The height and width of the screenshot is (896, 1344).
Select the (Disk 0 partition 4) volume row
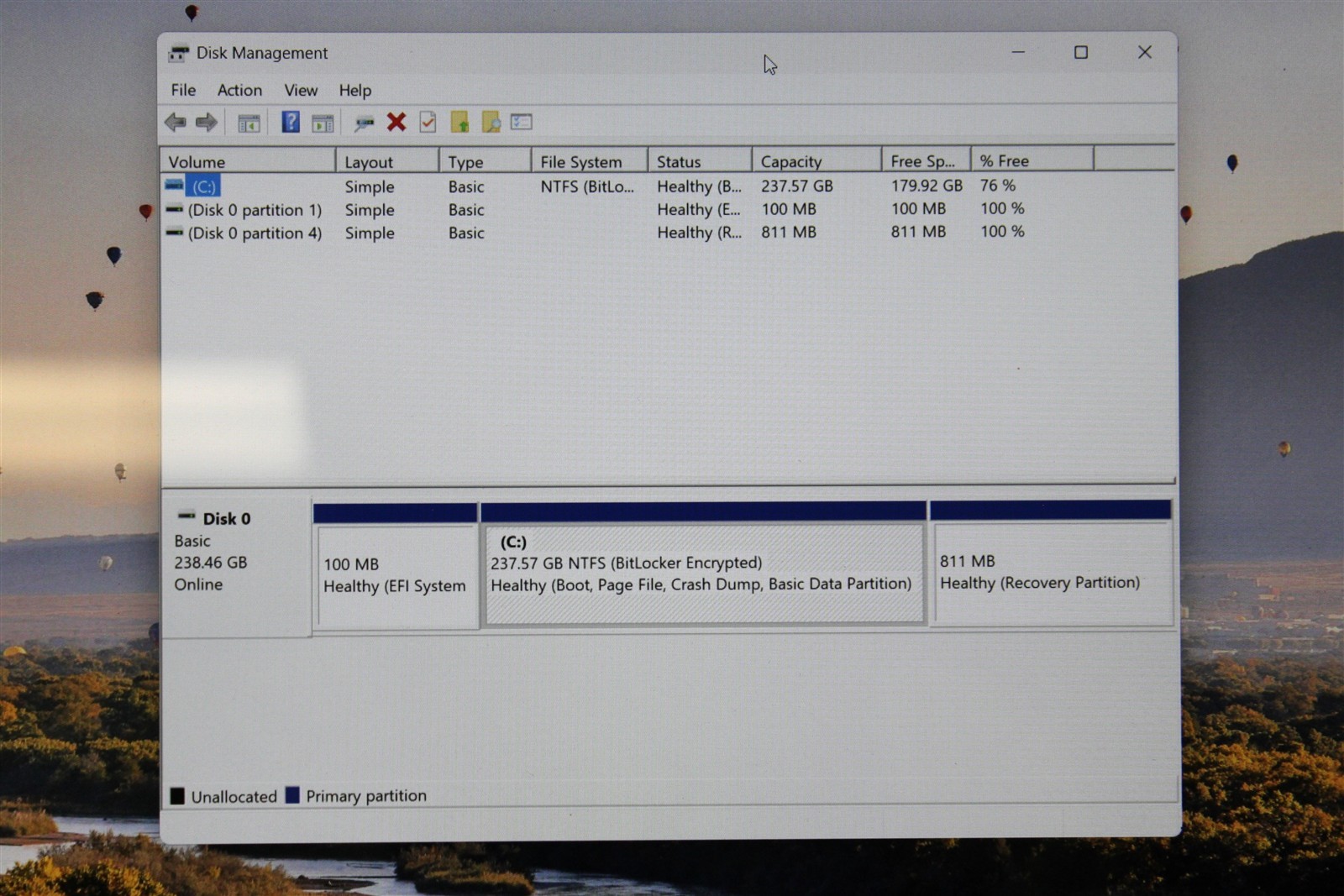[255, 233]
